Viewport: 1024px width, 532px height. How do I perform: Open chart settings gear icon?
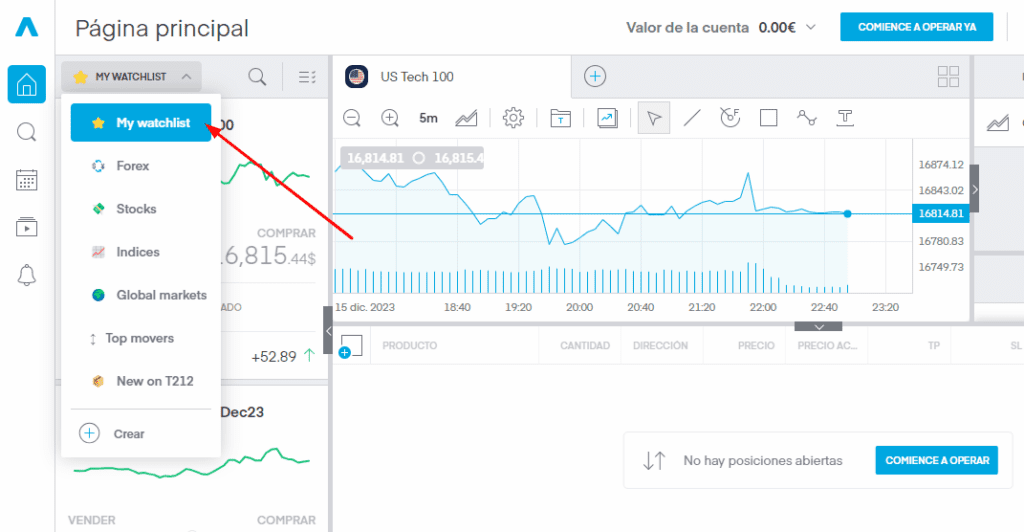click(x=513, y=118)
